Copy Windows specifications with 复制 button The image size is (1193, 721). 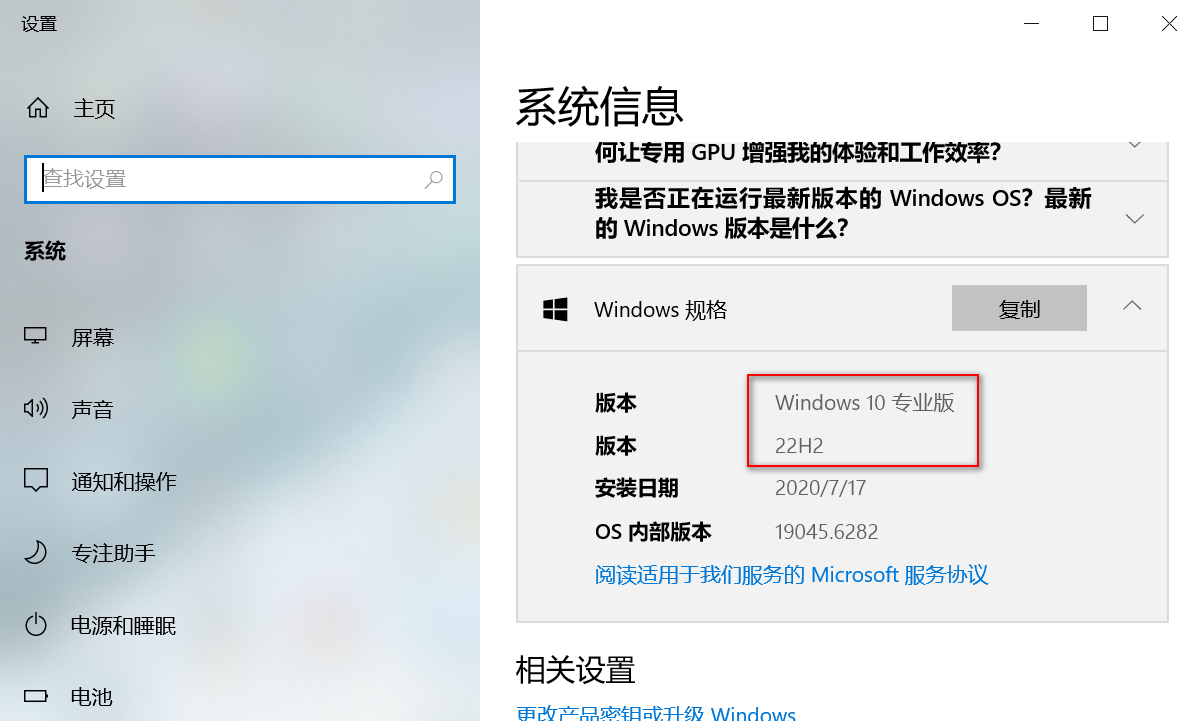[x=1019, y=308]
